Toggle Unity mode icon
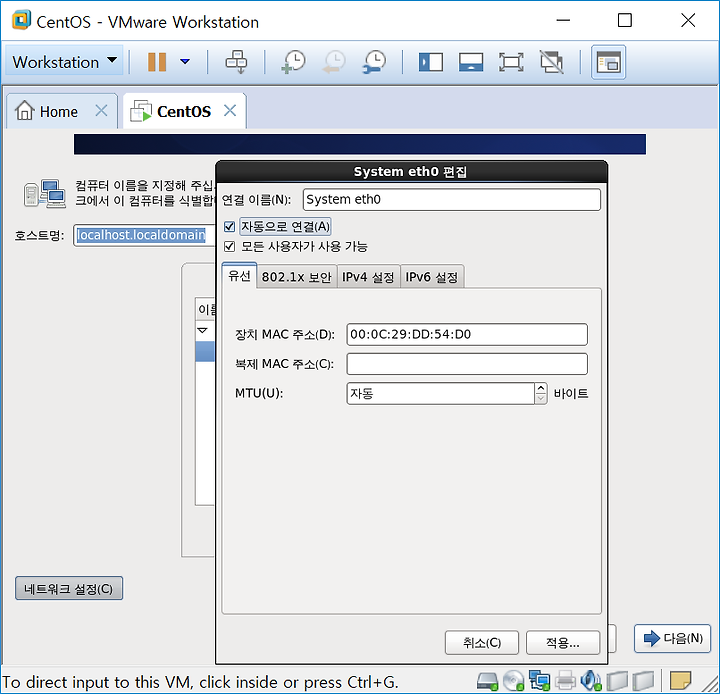Image resolution: width=720 pixels, height=694 pixels. click(x=551, y=62)
